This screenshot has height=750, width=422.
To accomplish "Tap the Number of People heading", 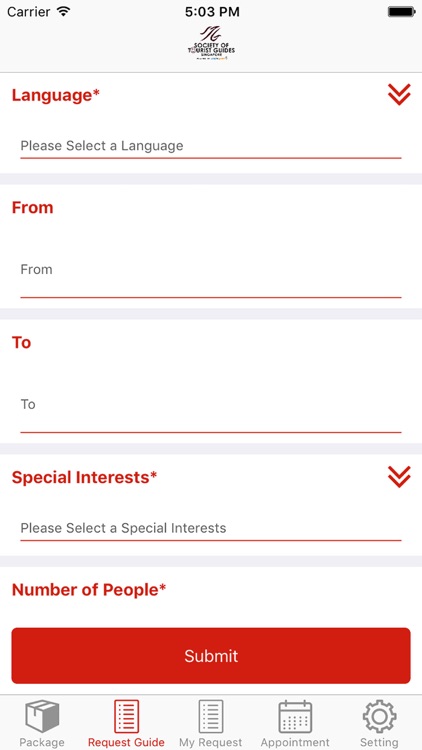I will (89, 590).
